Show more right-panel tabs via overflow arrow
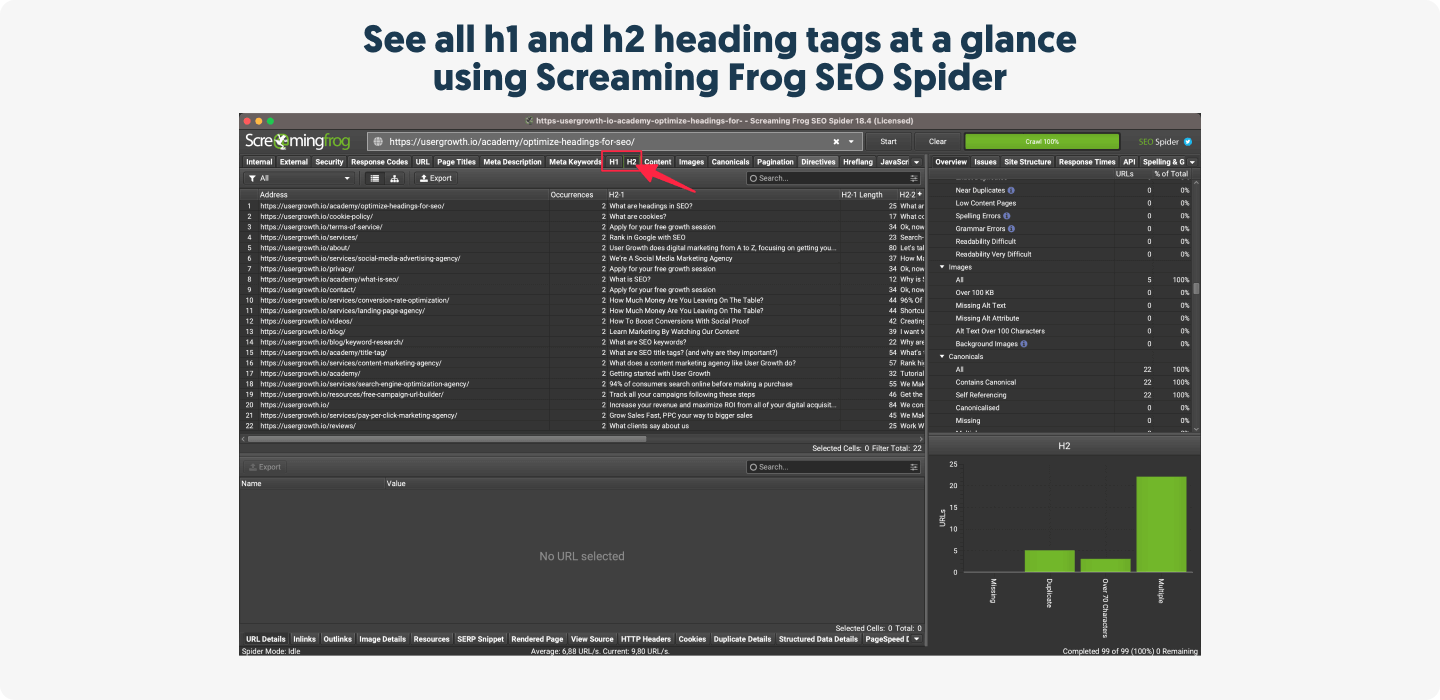1440x700 pixels. click(x=1192, y=162)
